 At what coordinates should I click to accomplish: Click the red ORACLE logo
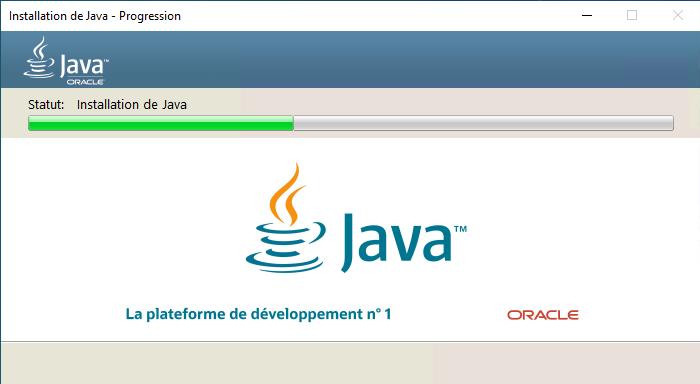coord(542,315)
